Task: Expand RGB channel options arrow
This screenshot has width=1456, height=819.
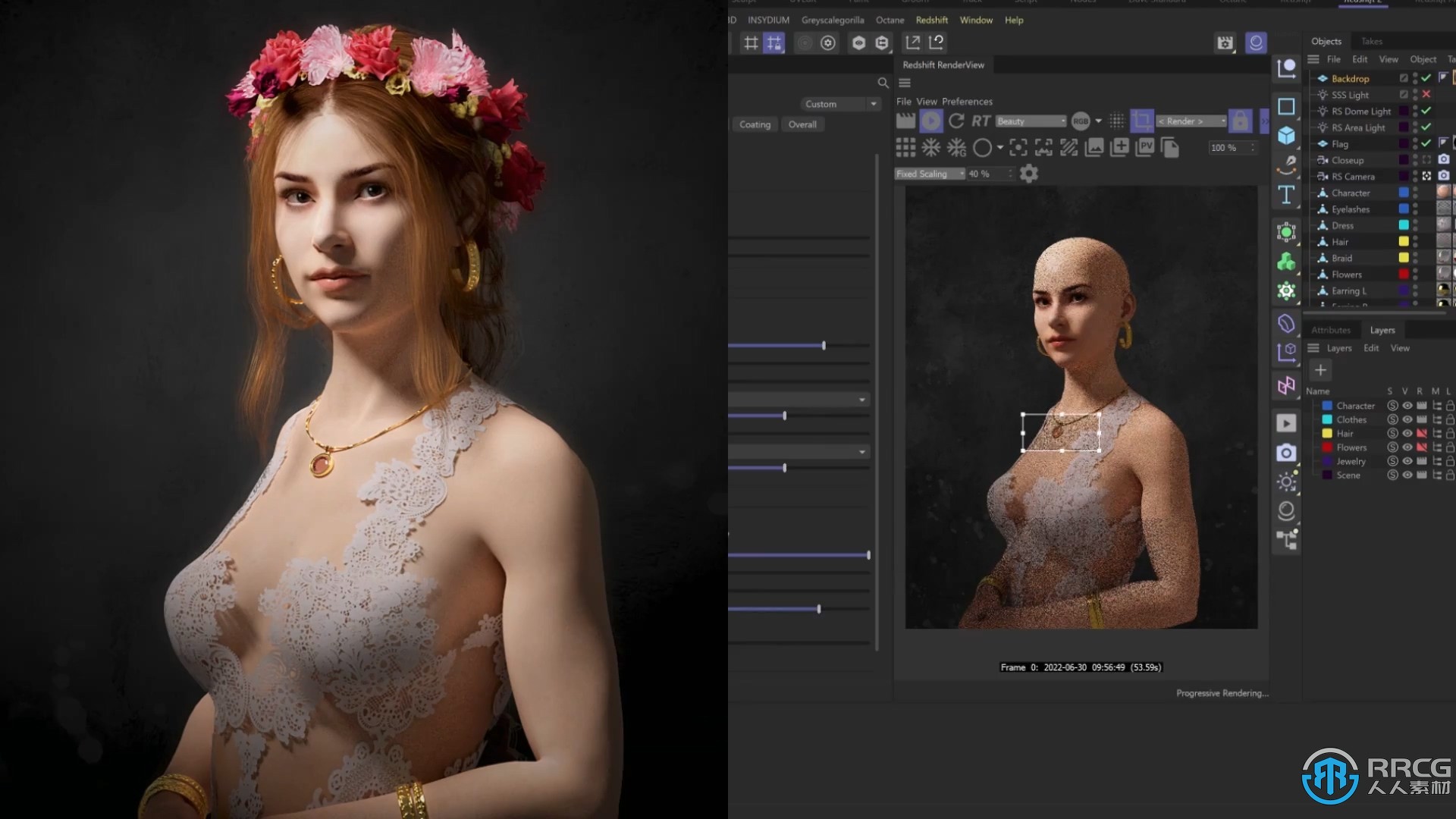Action: point(1098,121)
